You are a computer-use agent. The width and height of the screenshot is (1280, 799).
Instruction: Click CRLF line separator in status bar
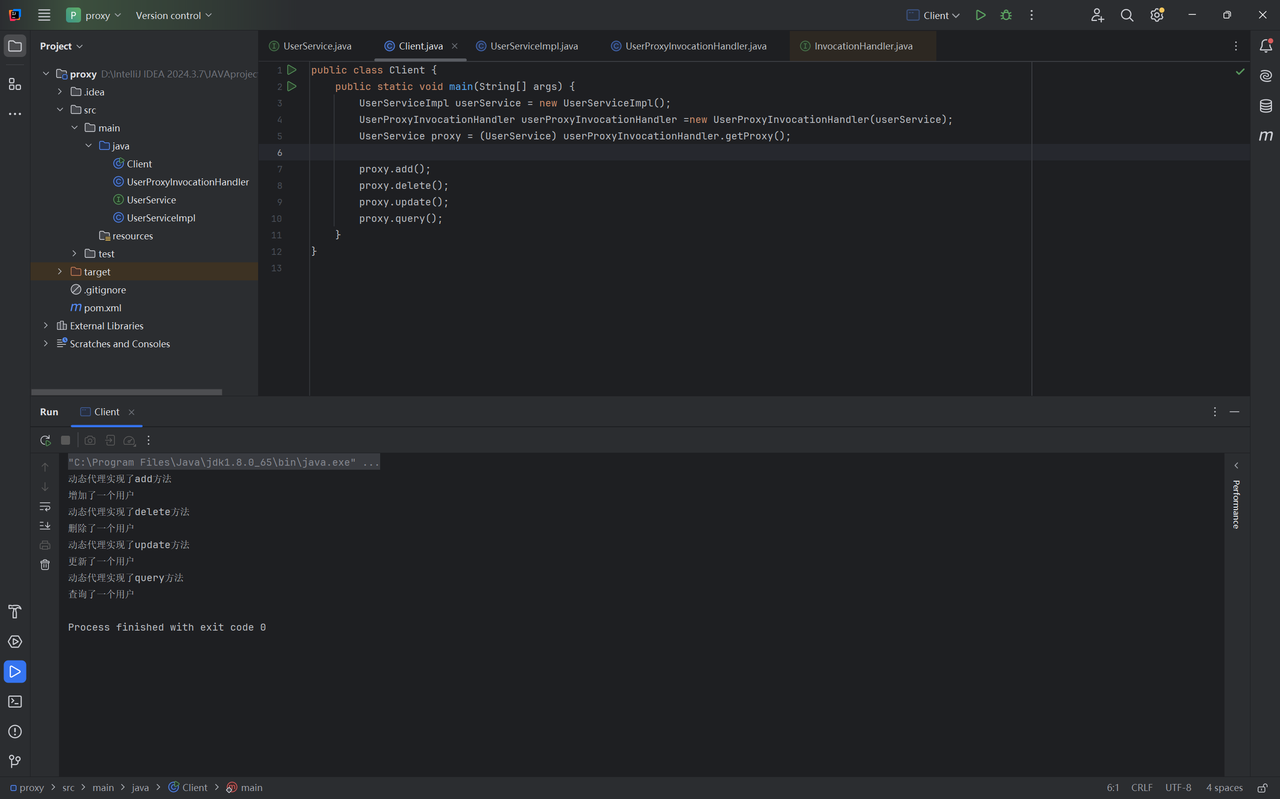point(1142,788)
